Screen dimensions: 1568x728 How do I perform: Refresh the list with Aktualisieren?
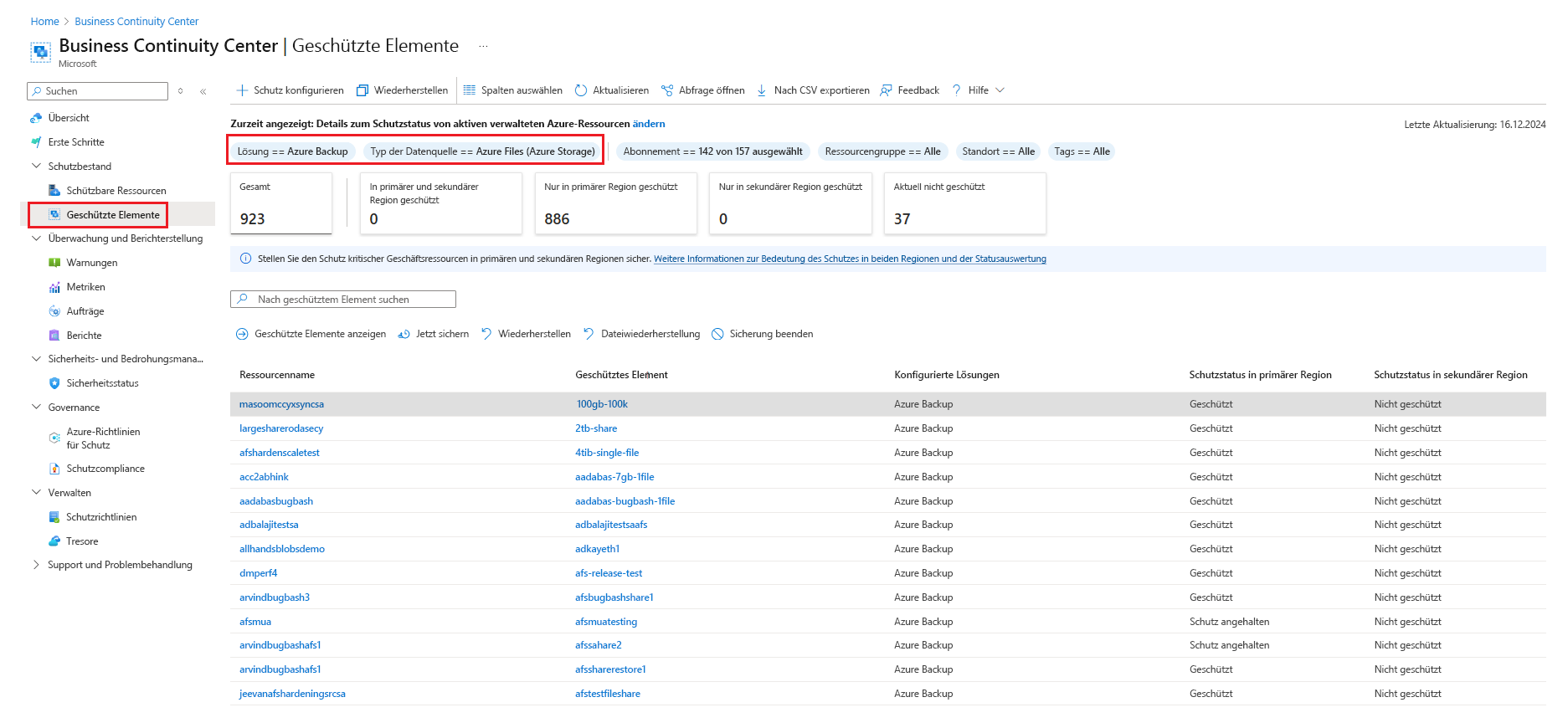pyautogui.click(x=612, y=90)
